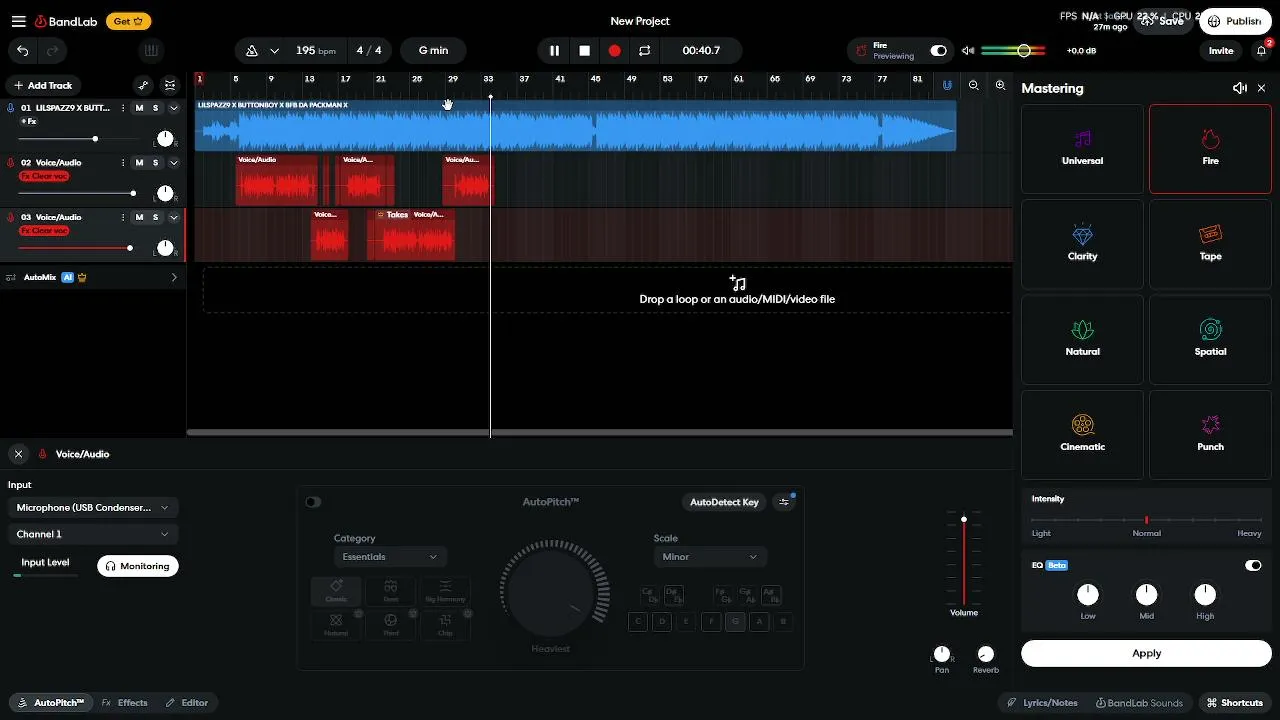Open the hamburger main menu
This screenshot has width=1280, height=720.
18,21
